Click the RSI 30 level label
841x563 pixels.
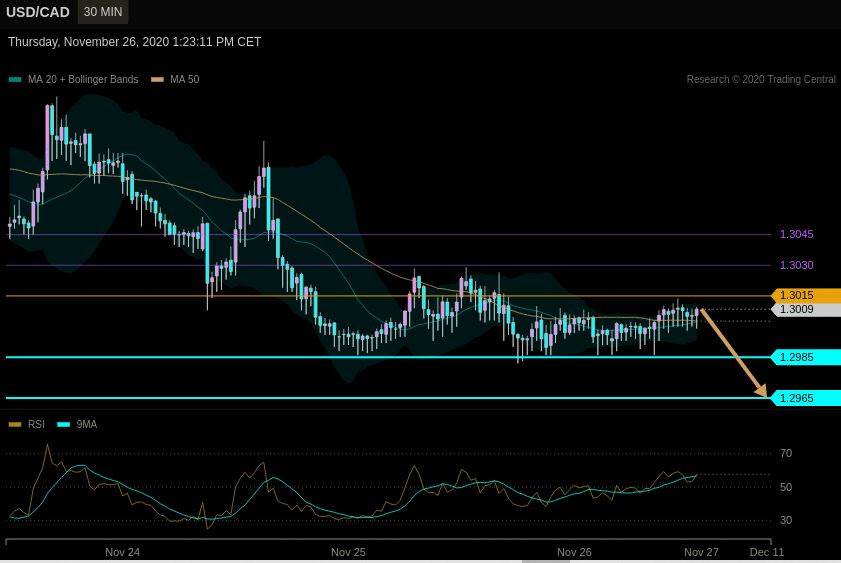(x=786, y=520)
